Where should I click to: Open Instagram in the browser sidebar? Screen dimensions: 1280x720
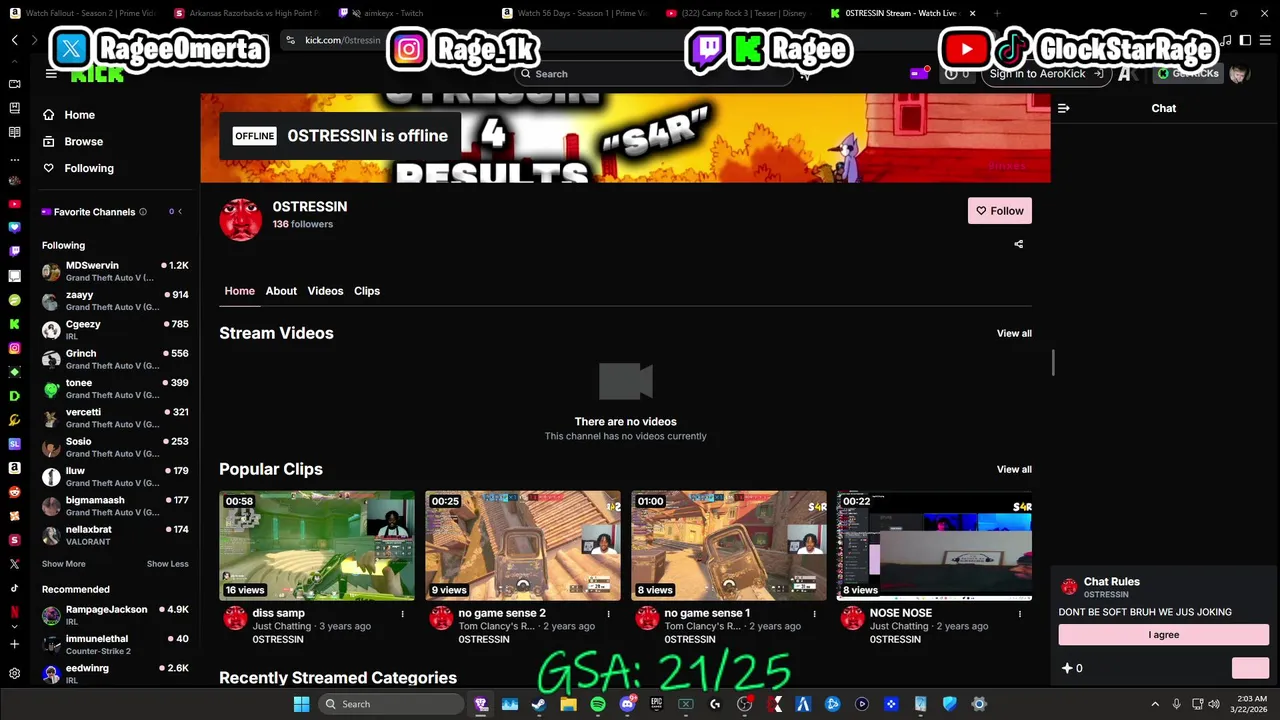[14, 348]
